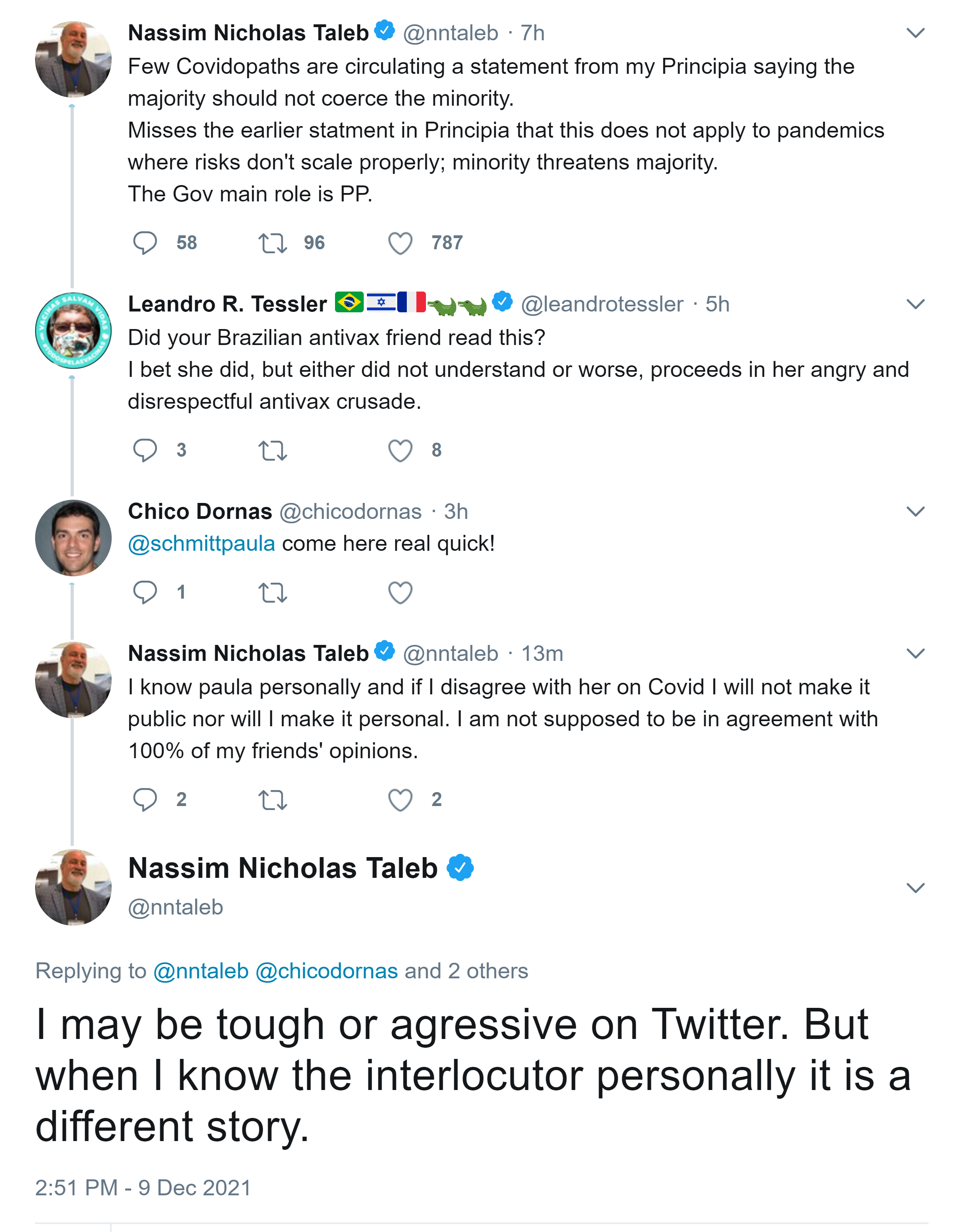Expand options menu on Leandro's 5h tweet

915,304
